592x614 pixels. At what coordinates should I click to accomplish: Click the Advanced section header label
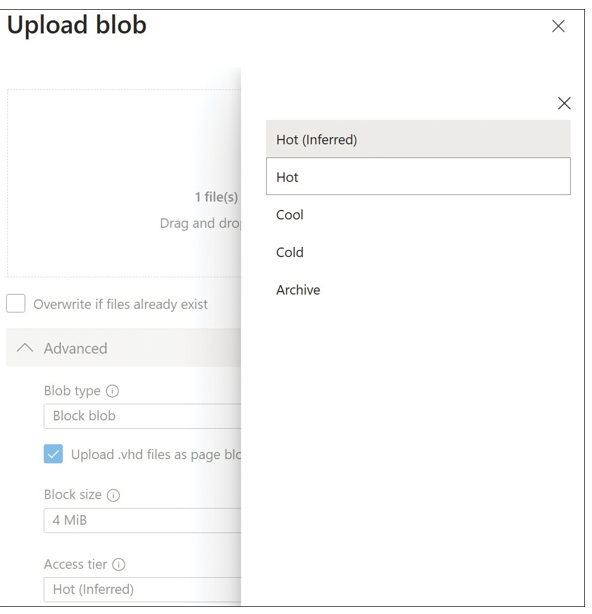(76, 348)
